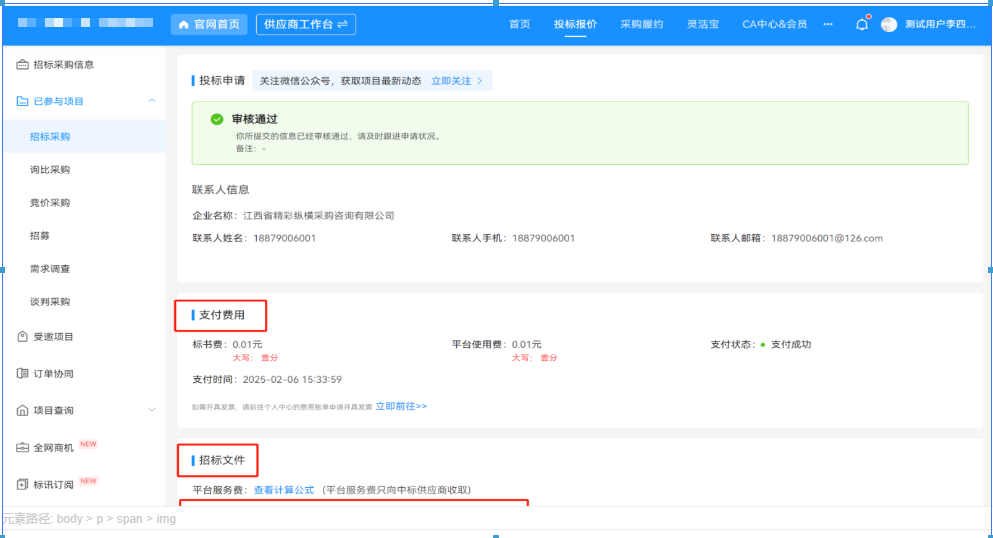Click the 立即关注 link
993x538 pixels.
451,81
